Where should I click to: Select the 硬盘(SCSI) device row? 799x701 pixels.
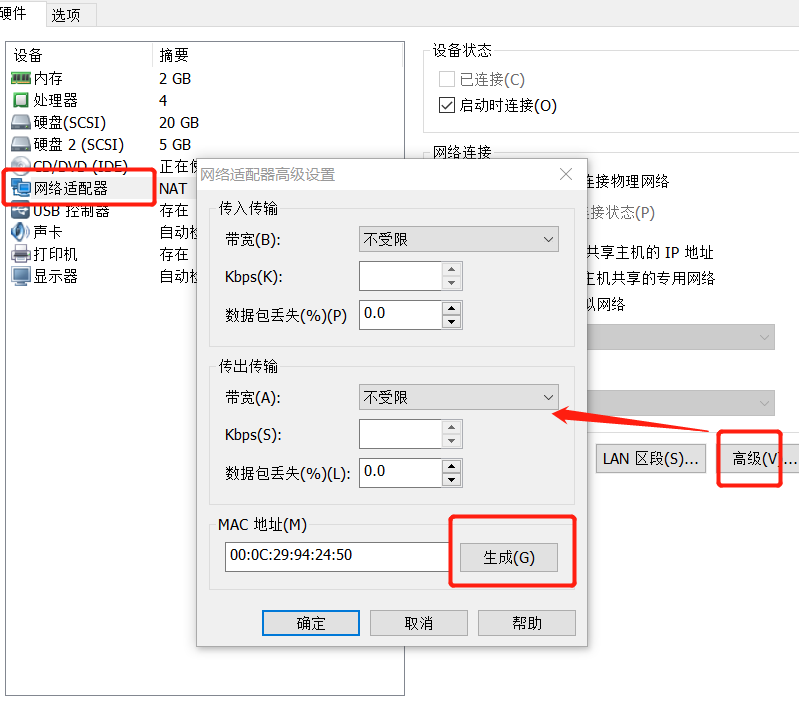tap(204, 122)
